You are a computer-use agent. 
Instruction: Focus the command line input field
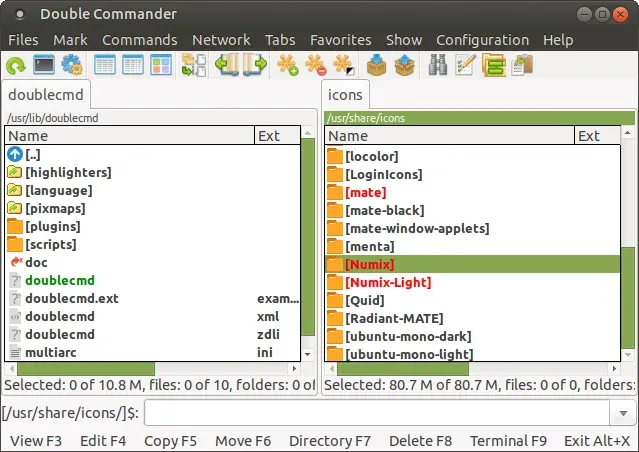377,413
